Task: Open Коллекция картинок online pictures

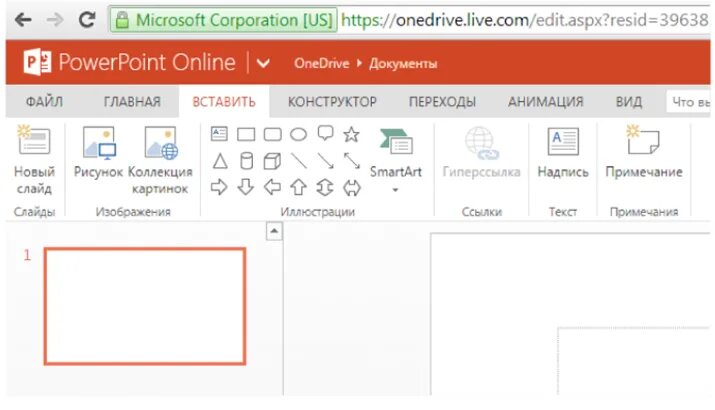Action: [x=160, y=160]
